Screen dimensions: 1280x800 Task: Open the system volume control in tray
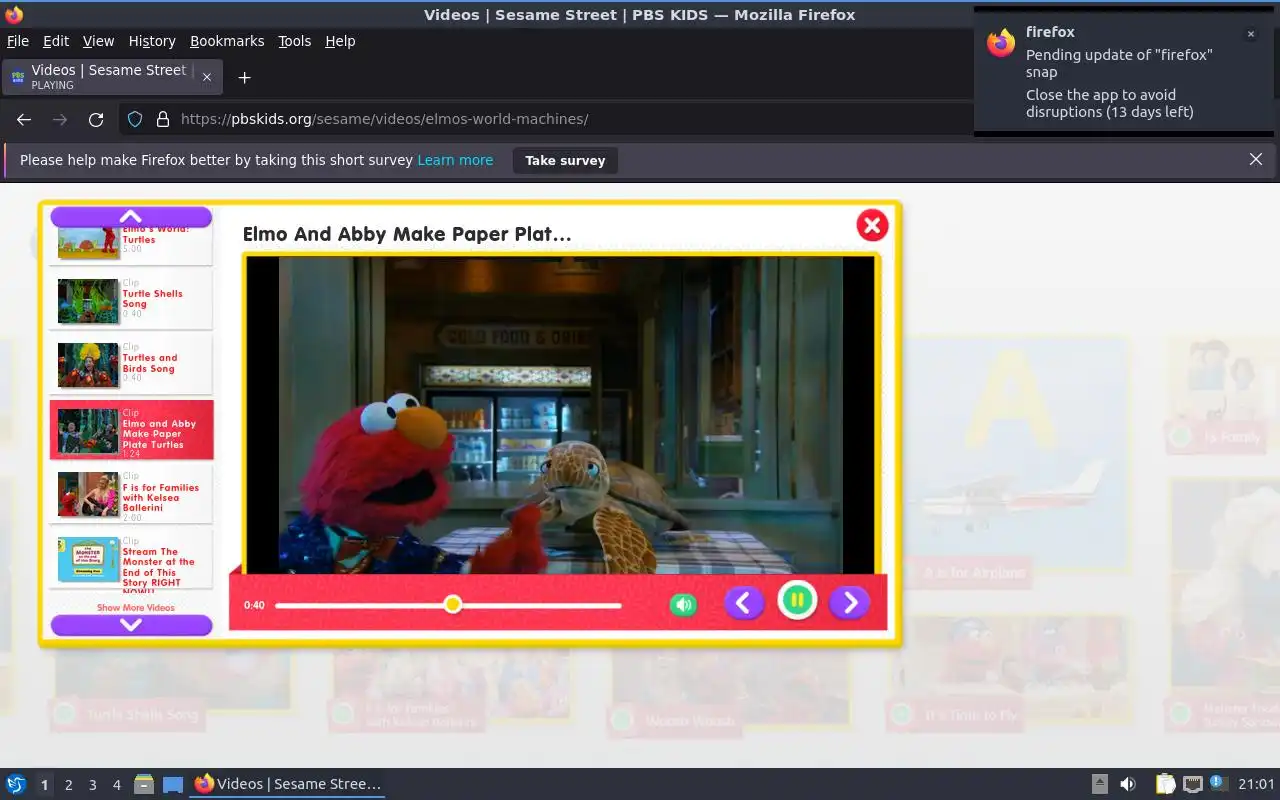[1128, 784]
